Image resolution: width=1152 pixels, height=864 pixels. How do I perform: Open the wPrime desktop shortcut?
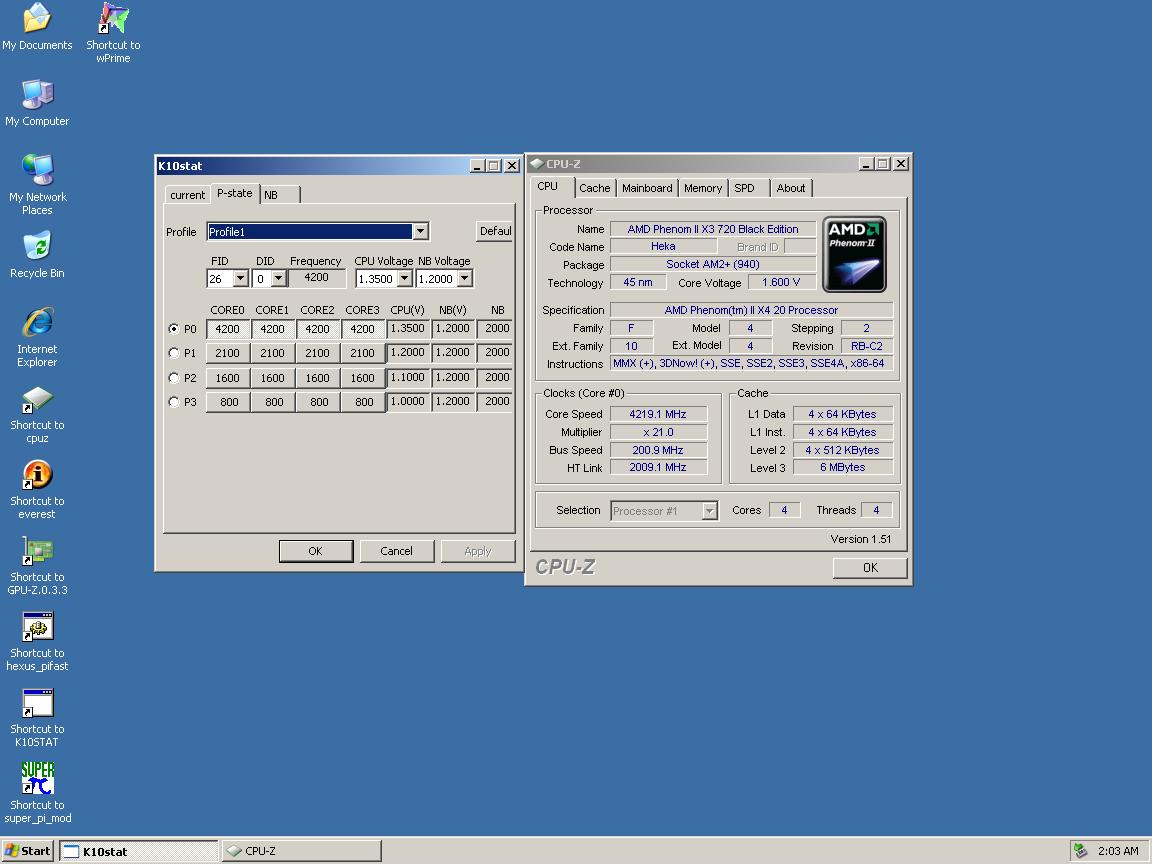coord(113,20)
